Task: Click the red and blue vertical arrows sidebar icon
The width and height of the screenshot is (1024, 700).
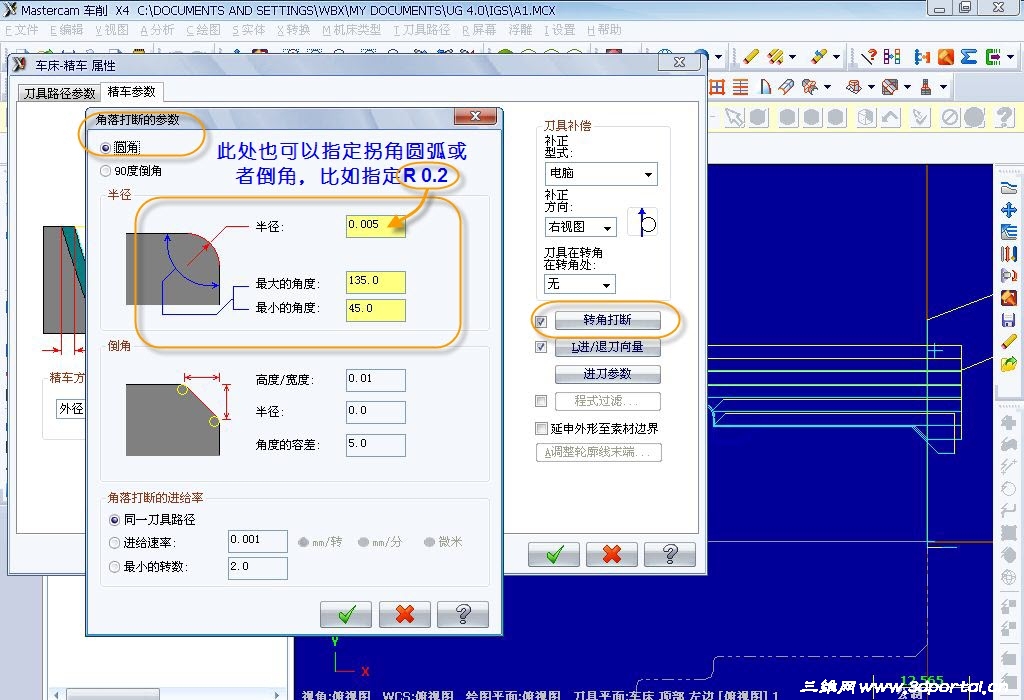Action: point(1008,253)
